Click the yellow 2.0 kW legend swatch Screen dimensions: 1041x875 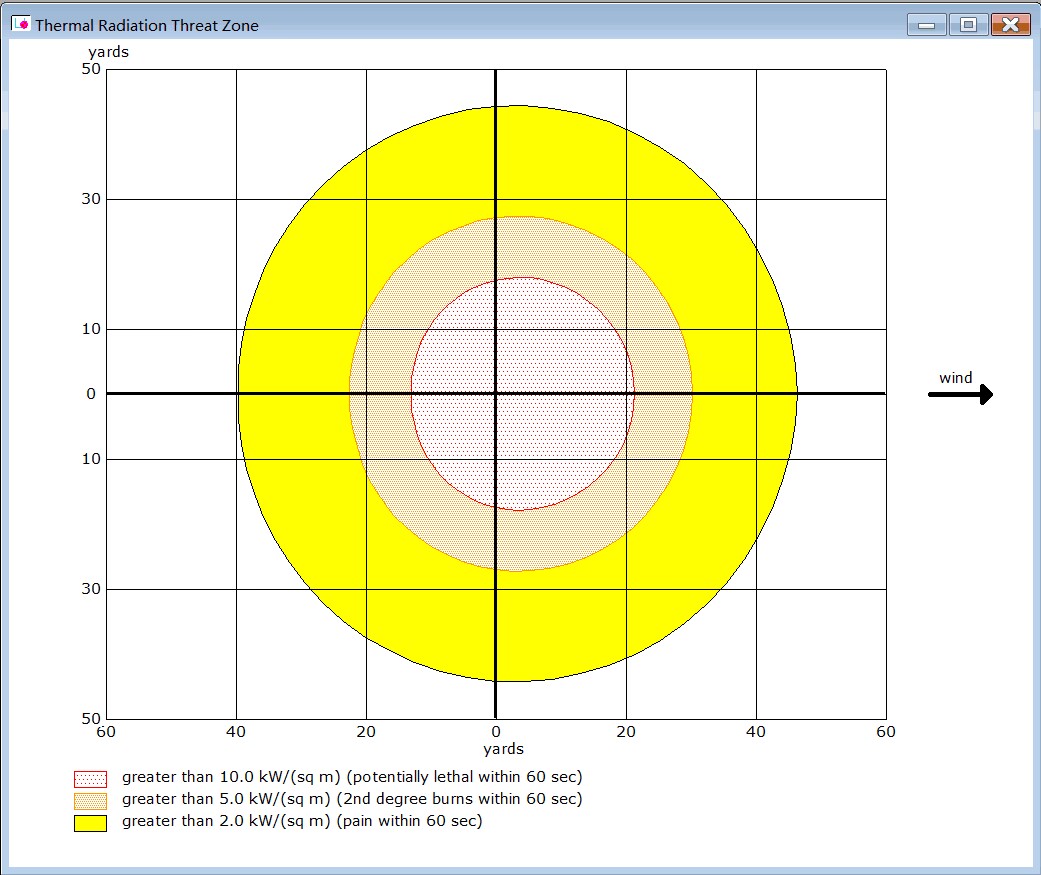[x=90, y=823]
